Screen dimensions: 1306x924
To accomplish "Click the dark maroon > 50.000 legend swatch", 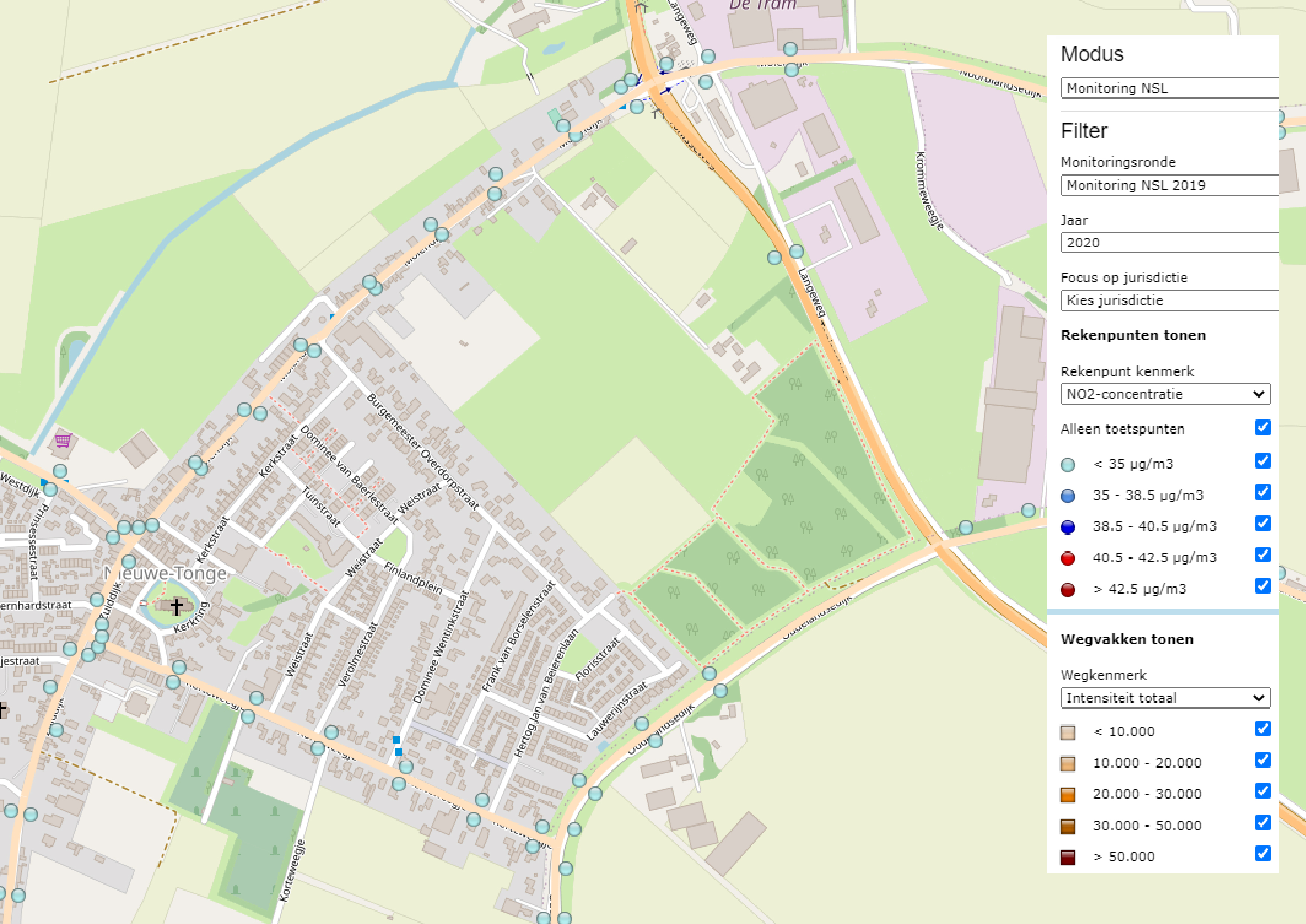I will (1068, 857).
